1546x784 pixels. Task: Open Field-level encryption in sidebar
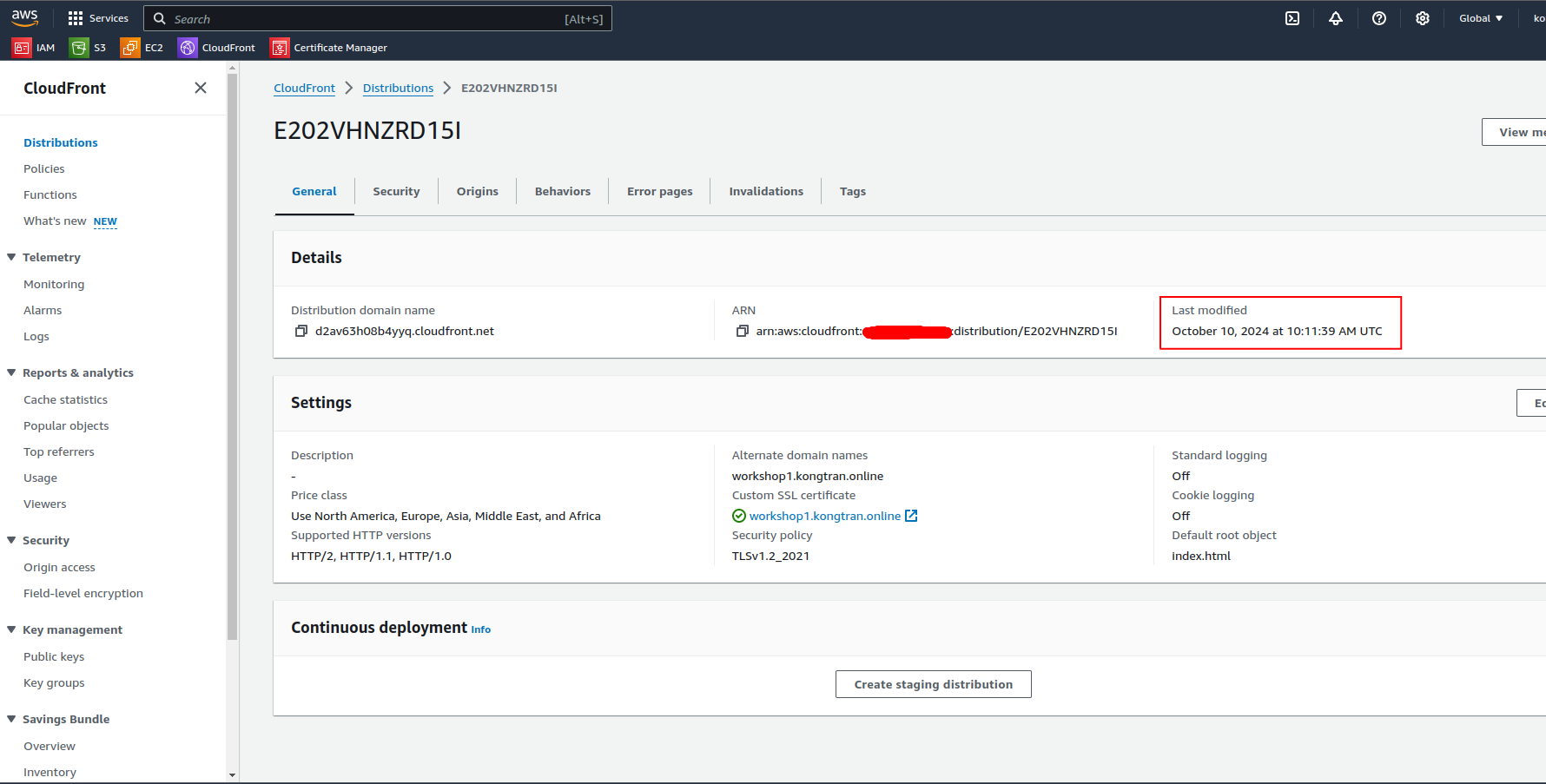83,593
